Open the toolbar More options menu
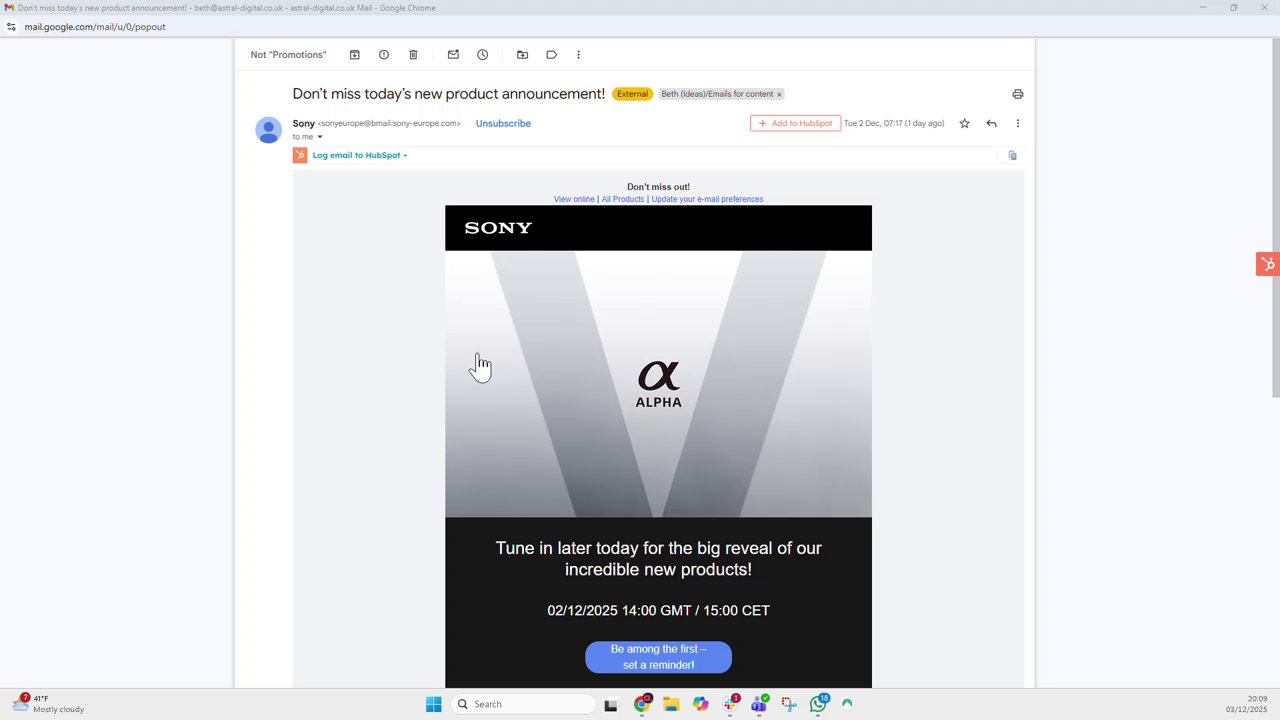This screenshot has width=1280, height=720. click(578, 55)
